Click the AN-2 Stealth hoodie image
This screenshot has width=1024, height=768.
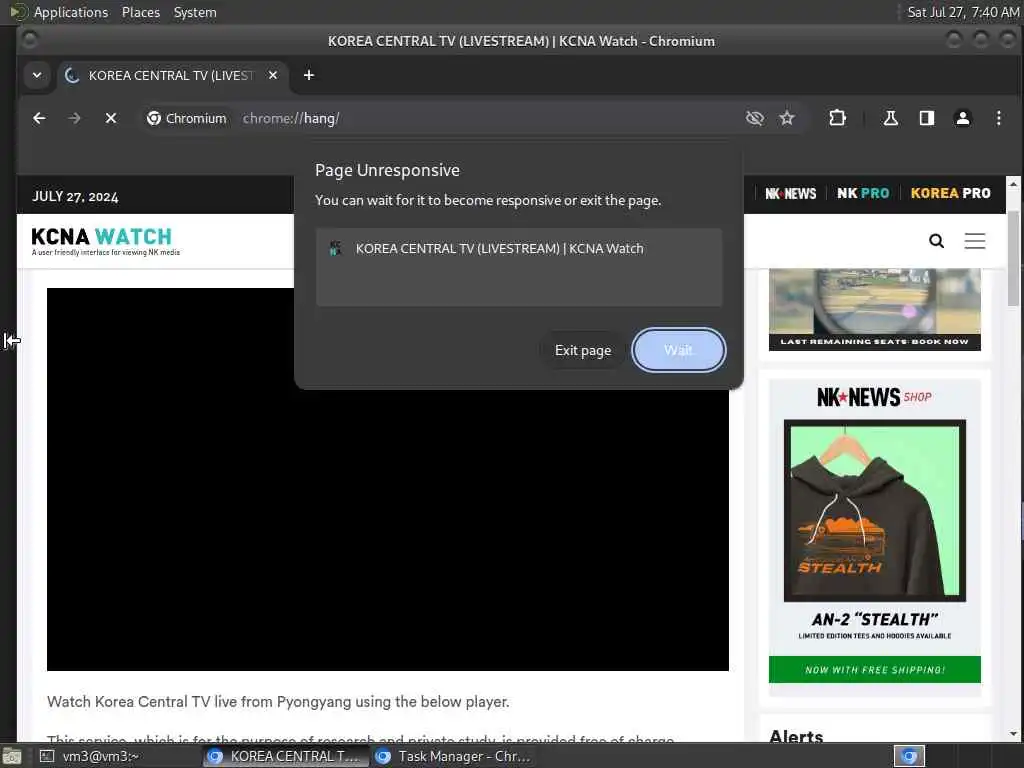pos(874,510)
